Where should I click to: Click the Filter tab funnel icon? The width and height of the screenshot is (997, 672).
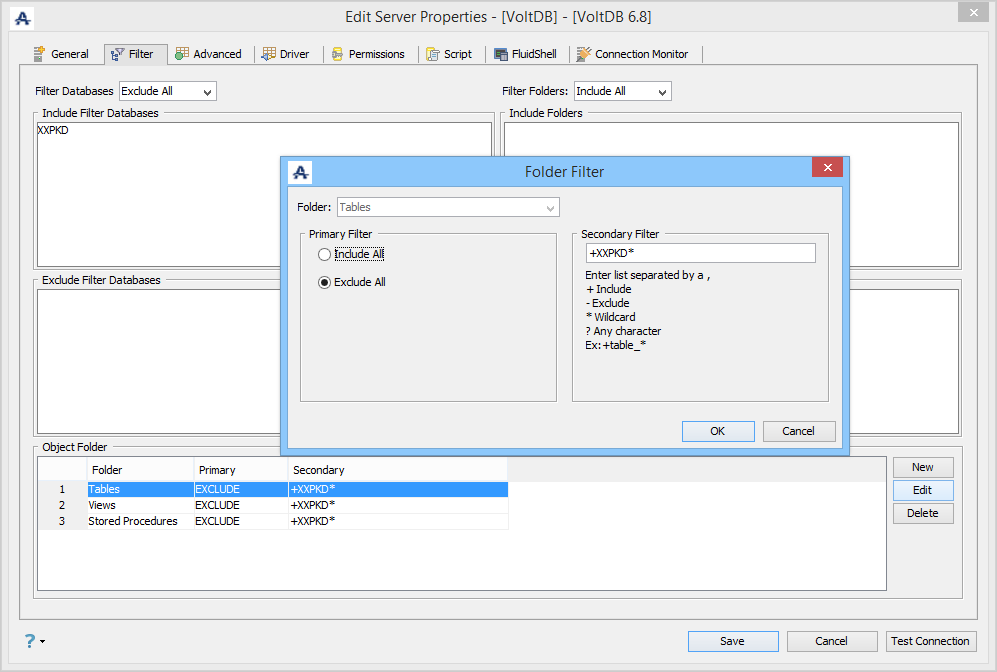[117, 55]
